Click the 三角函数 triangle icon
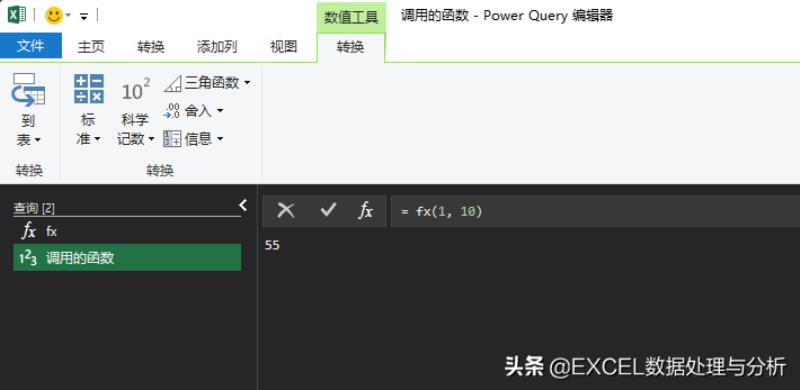The height and width of the screenshot is (390, 800). coord(172,83)
